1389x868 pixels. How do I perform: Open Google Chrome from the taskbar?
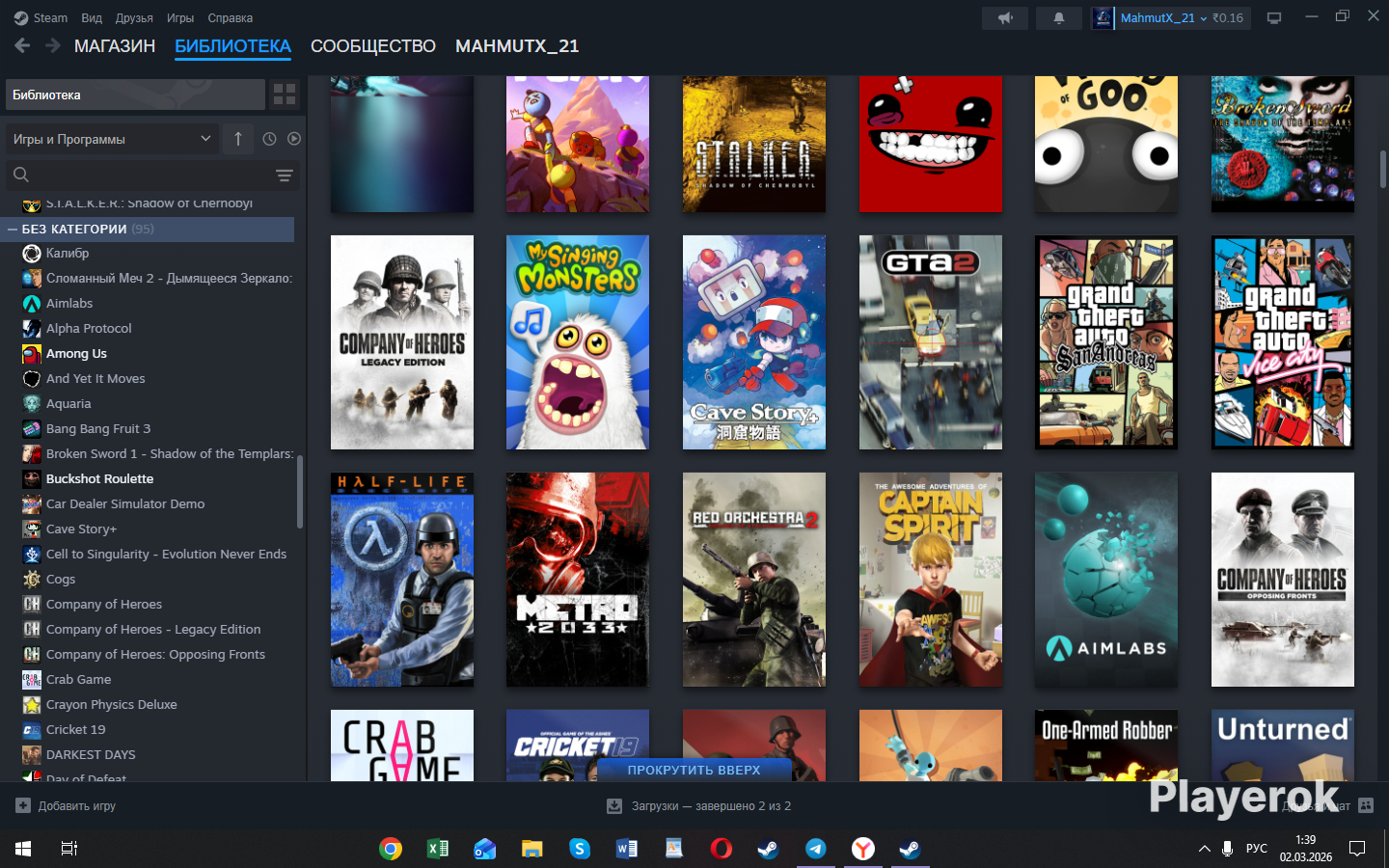(x=391, y=849)
